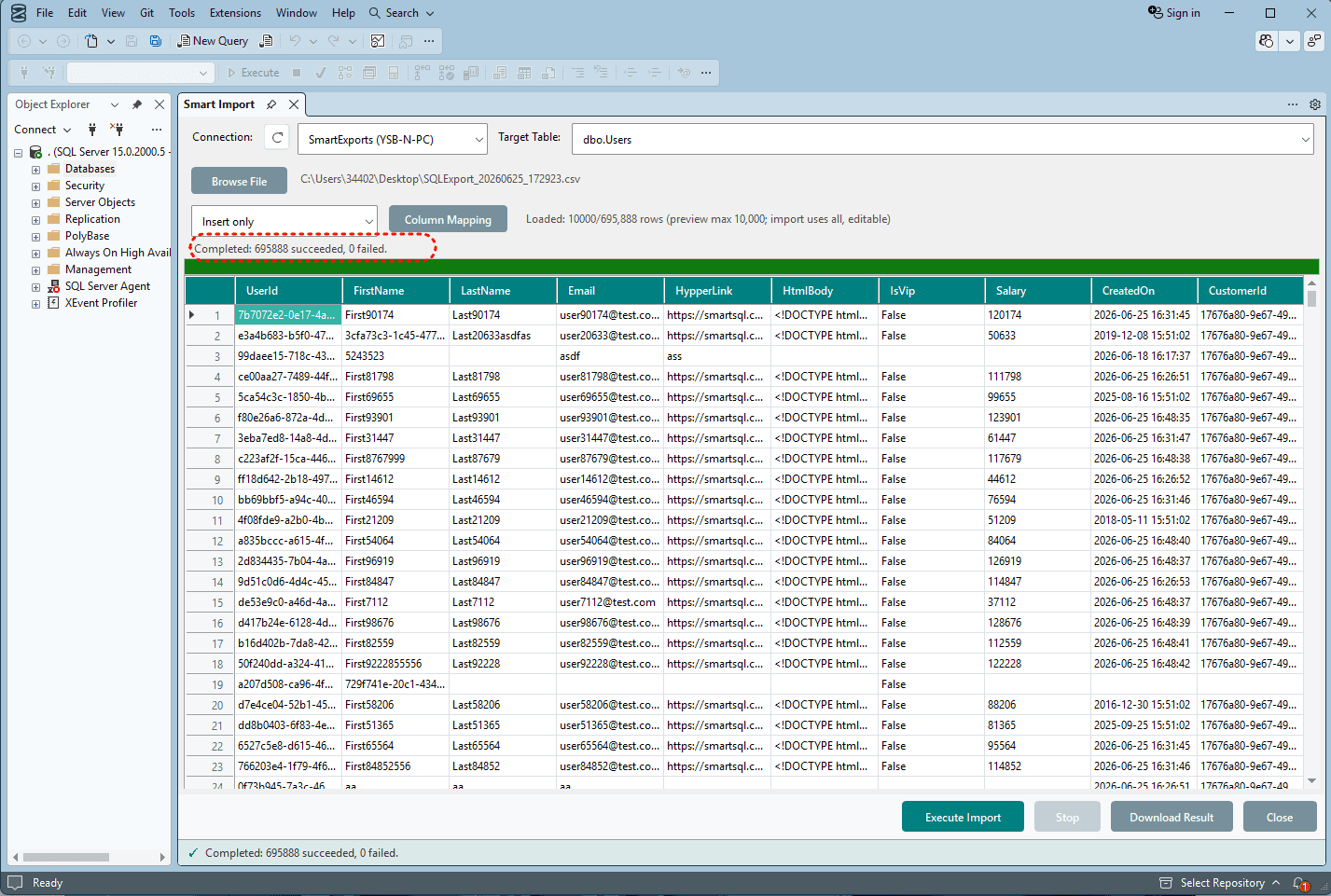Click the query-from-file icon beside New Query
1331x896 pixels.
(266, 41)
